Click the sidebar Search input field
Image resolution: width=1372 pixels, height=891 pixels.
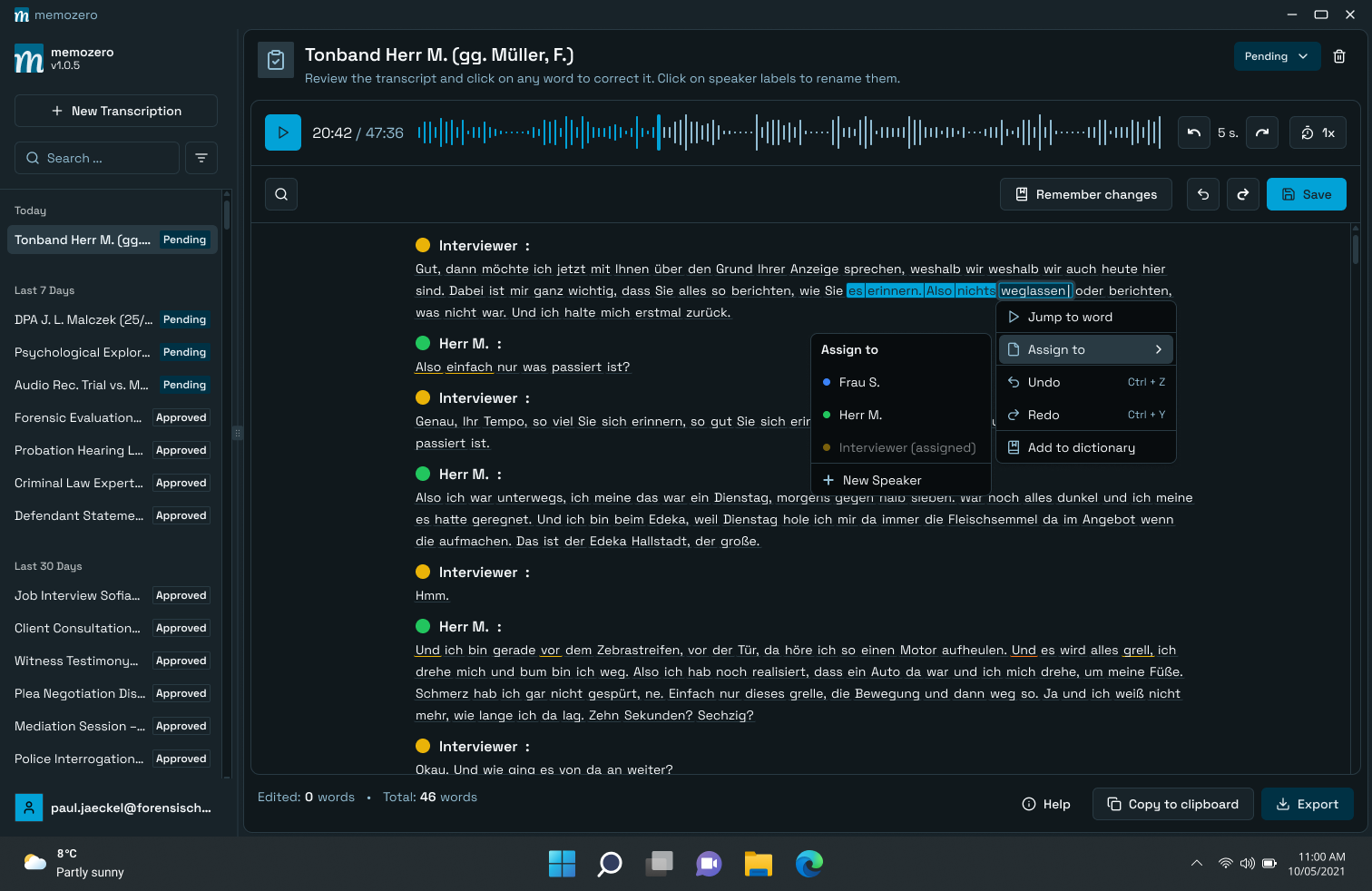coord(96,157)
